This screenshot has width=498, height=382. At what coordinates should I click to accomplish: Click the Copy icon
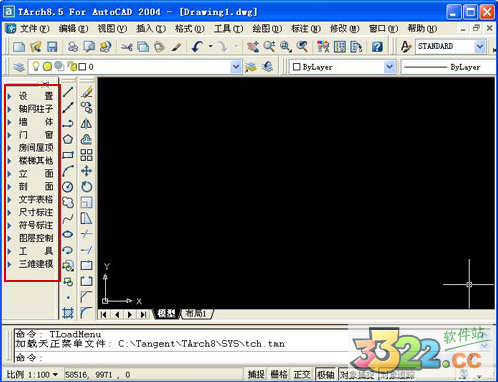pyautogui.click(x=143, y=47)
